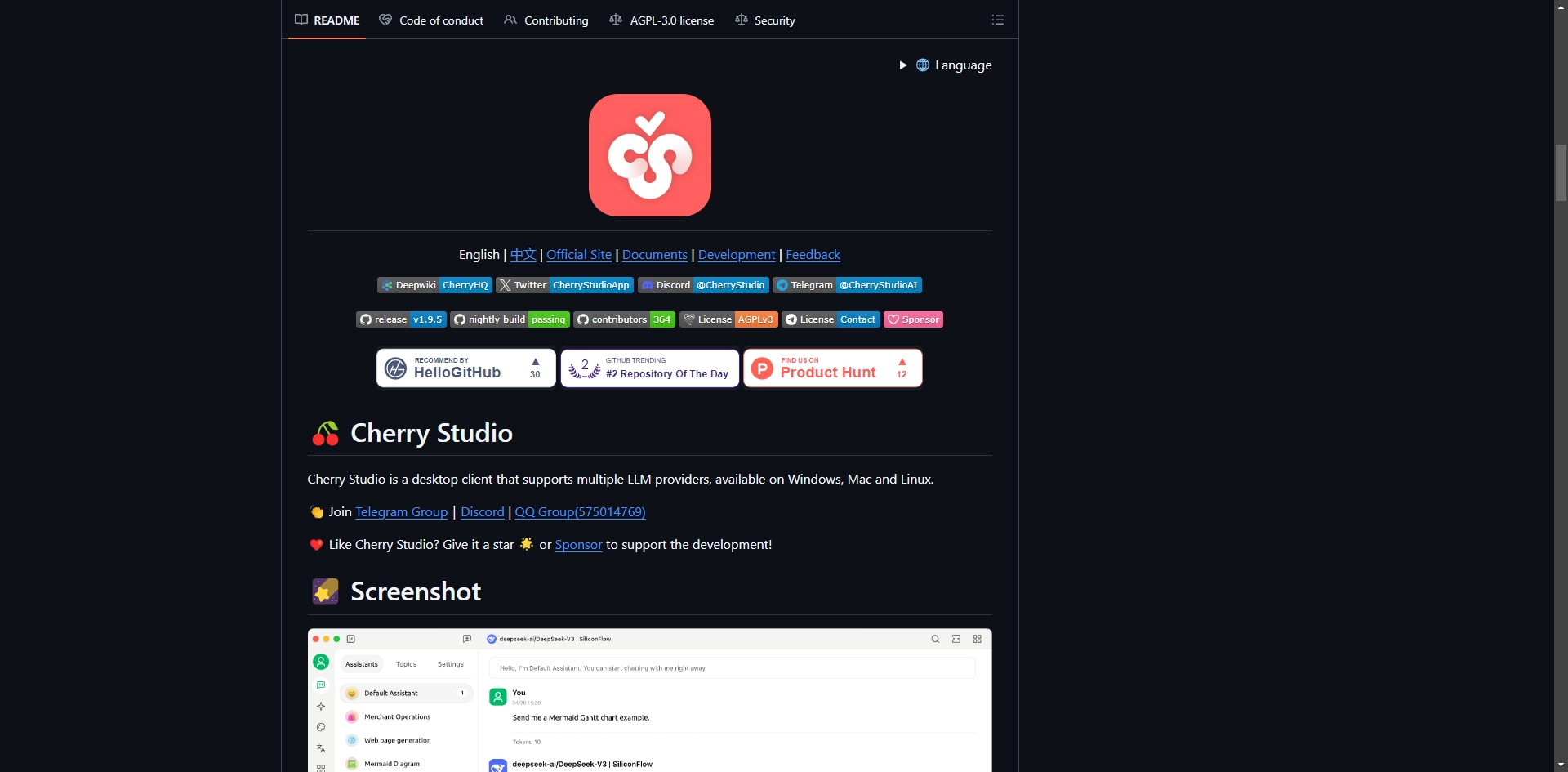
Task: Open the Development link
Action: (737, 255)
